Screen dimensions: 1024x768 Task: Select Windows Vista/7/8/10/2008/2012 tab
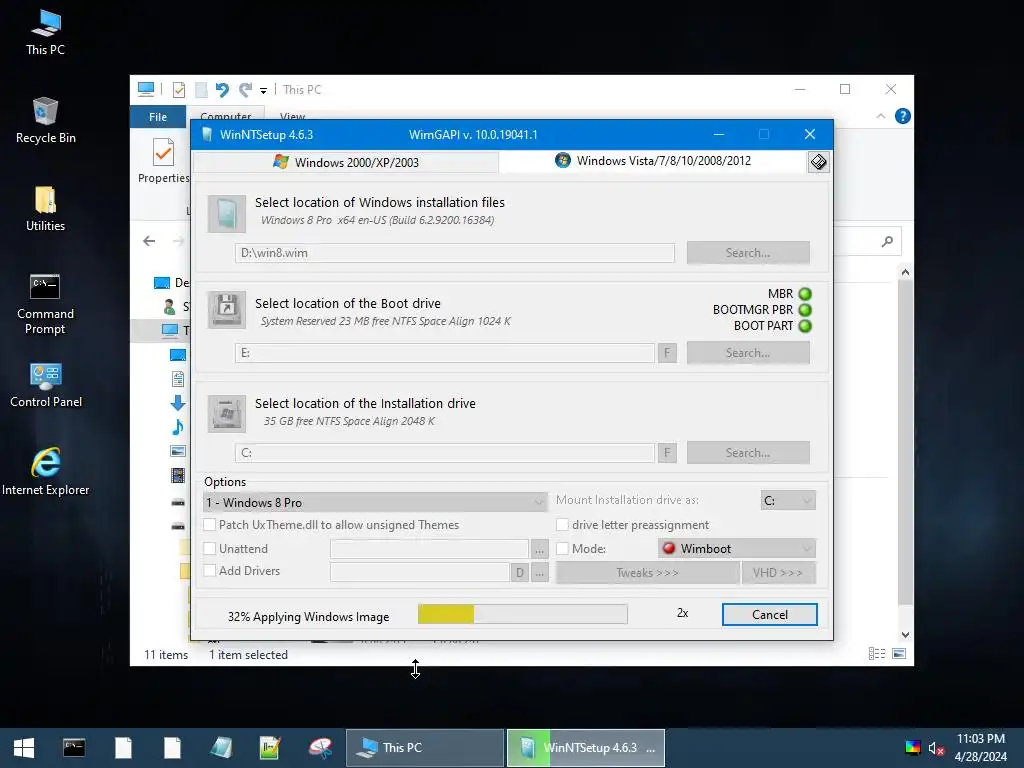(653, 161)
